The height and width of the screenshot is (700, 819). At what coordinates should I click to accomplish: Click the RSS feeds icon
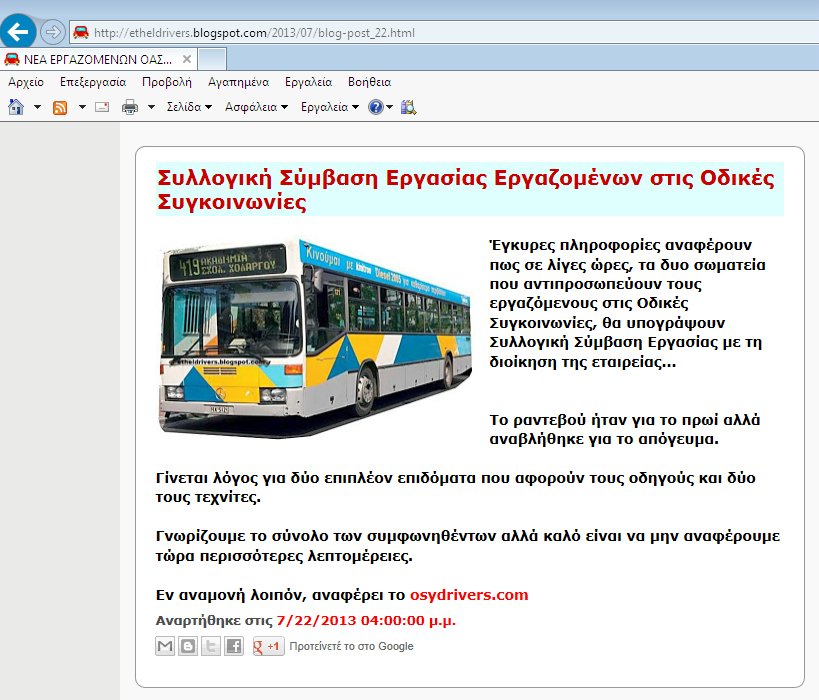60,108
